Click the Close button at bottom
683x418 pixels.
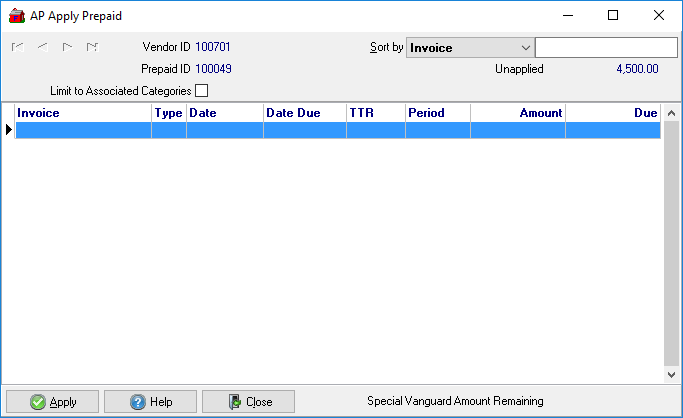[248, 402]
